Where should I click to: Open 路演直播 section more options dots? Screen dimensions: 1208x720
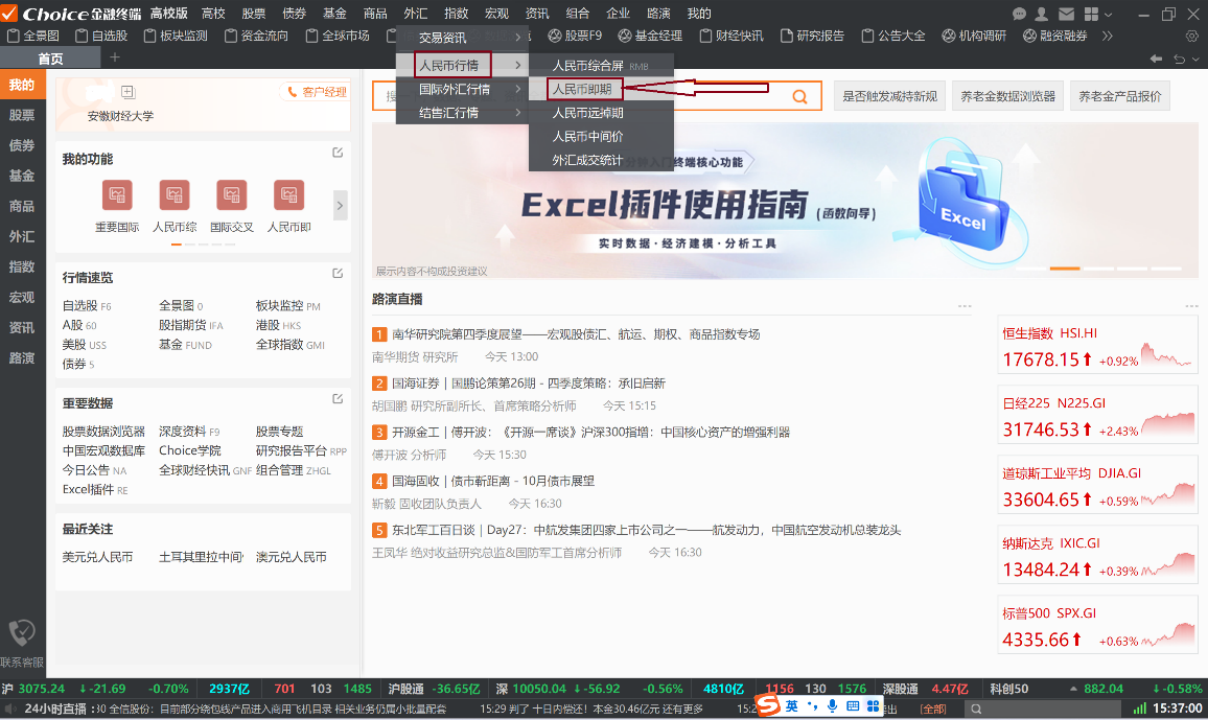964,306
